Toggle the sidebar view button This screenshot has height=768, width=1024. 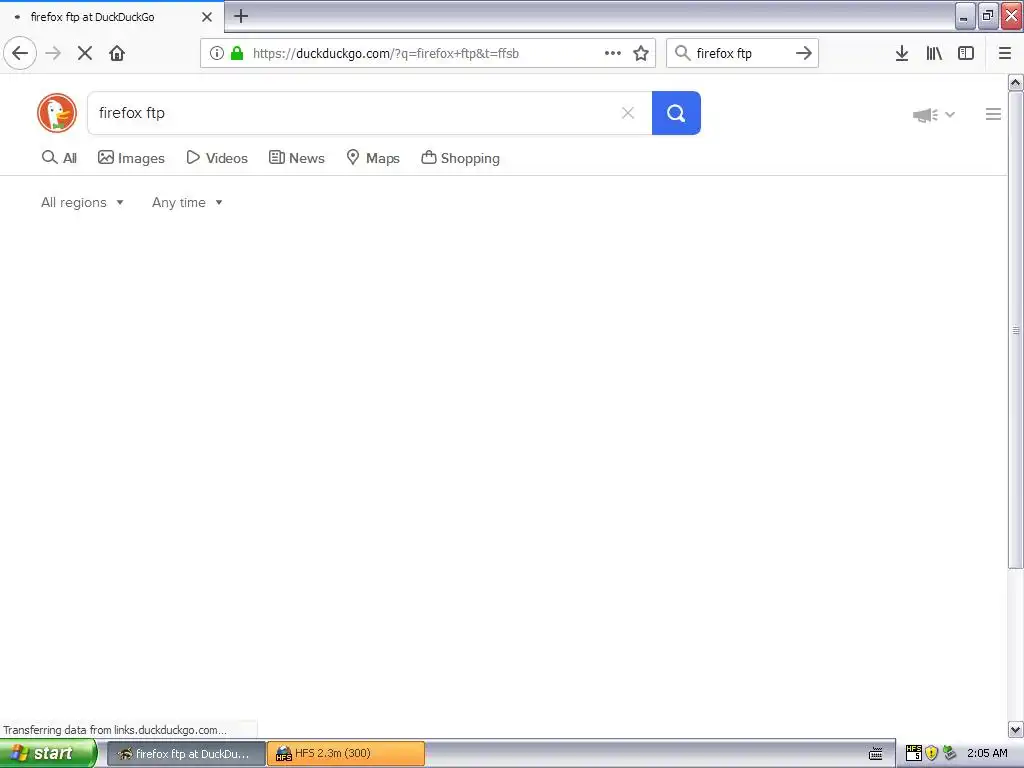[966, 53]
